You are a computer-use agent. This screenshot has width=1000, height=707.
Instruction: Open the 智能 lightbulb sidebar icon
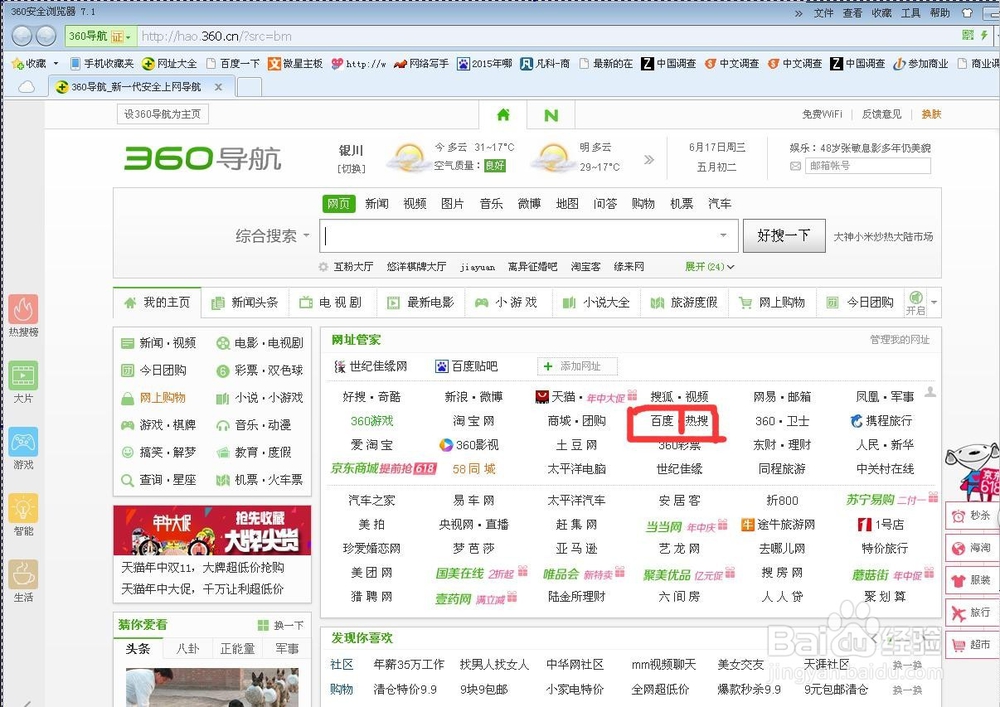tap(23, 508)
